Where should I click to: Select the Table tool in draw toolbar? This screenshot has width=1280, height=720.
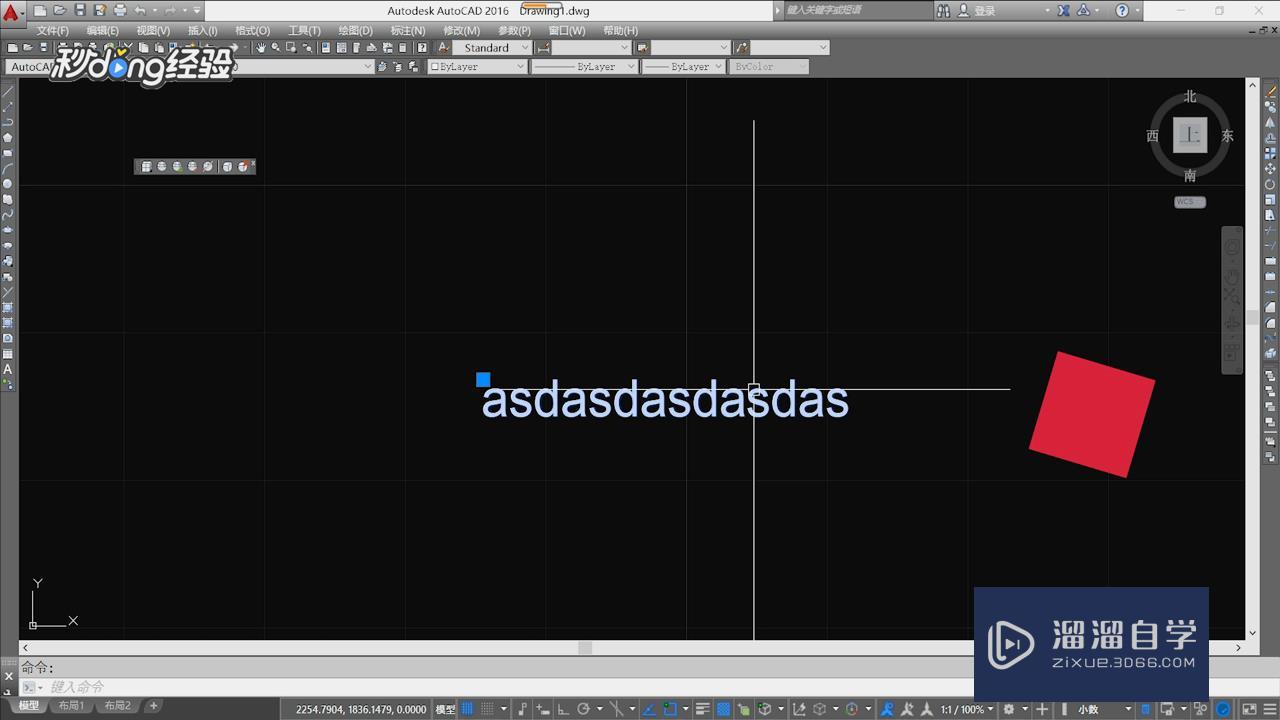click(x=8, y=354)
